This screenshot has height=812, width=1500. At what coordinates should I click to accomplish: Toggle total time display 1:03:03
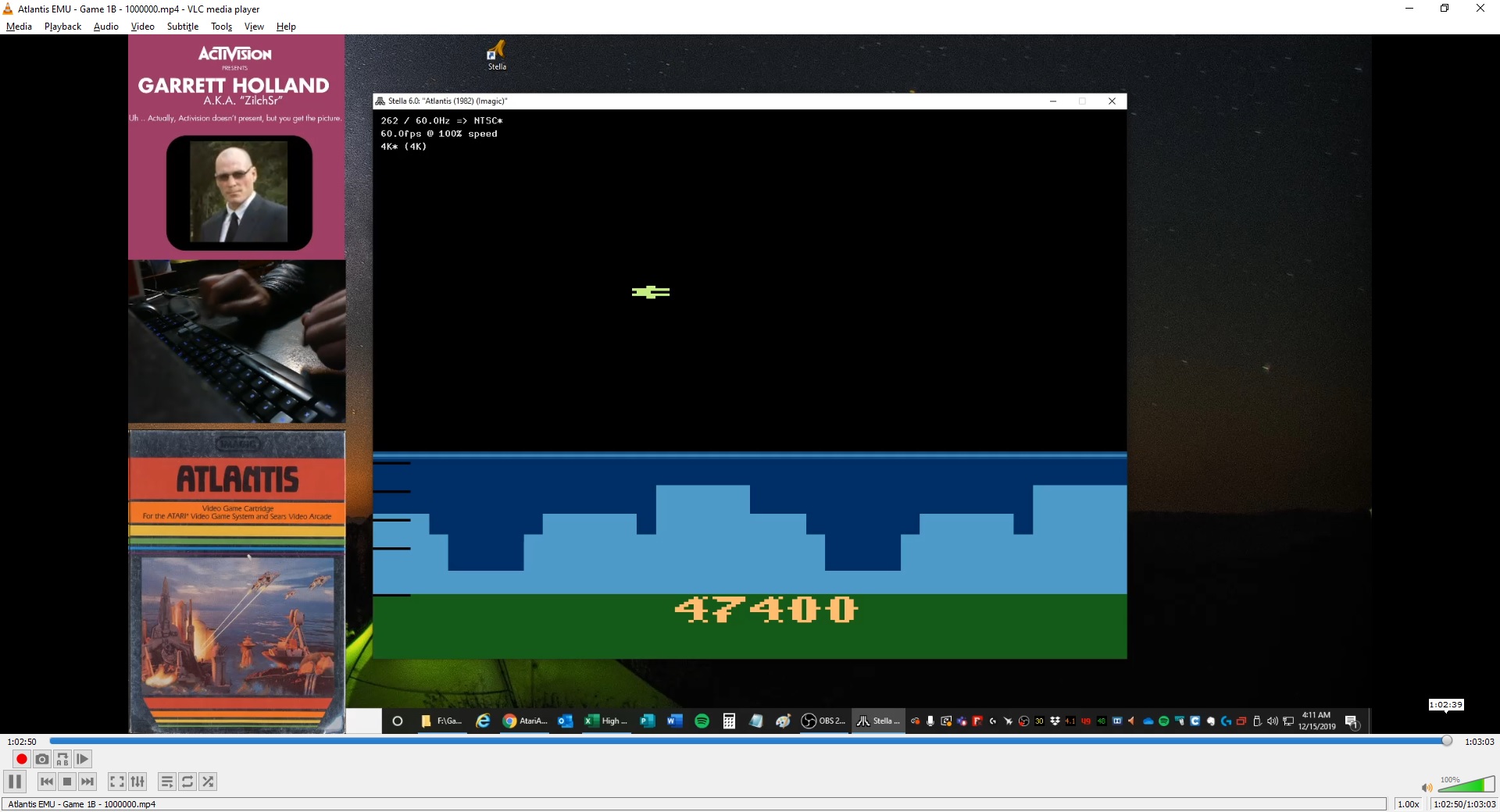[x=1479, y=742]
